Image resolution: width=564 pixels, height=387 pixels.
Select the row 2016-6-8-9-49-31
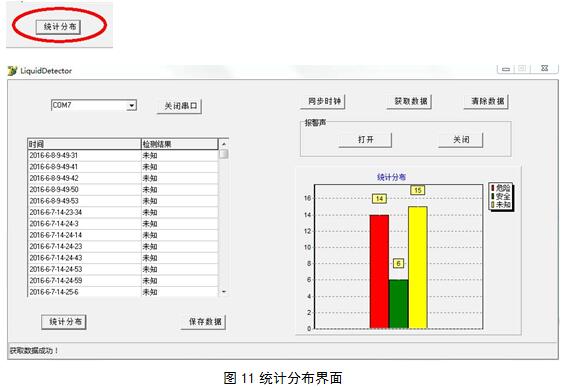123,155
